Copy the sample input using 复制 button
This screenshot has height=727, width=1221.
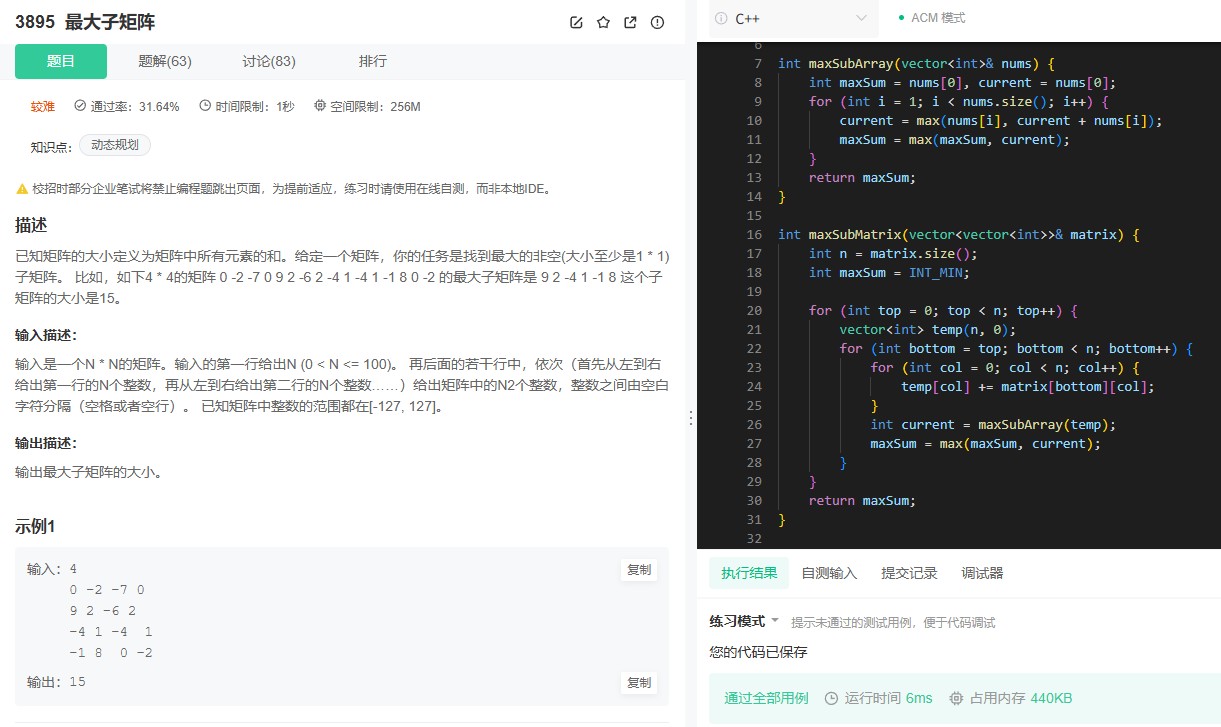click(638, 569)
